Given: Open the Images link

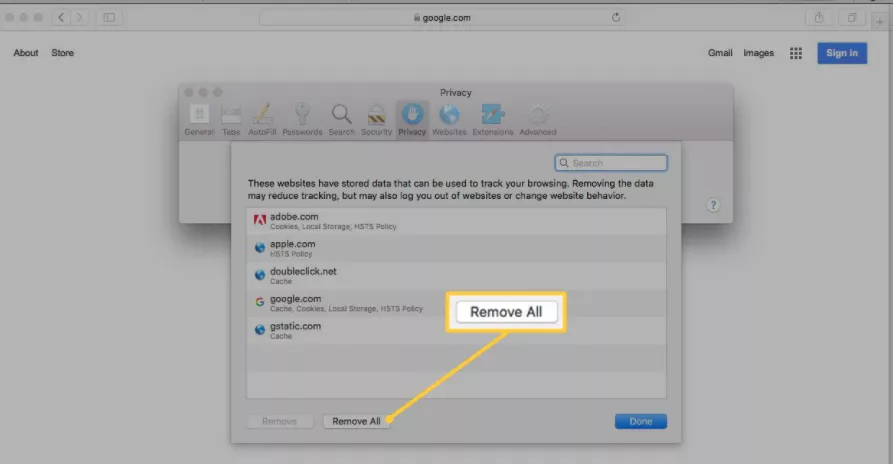Looking at the screenshot, I should [x=758, y=53].
